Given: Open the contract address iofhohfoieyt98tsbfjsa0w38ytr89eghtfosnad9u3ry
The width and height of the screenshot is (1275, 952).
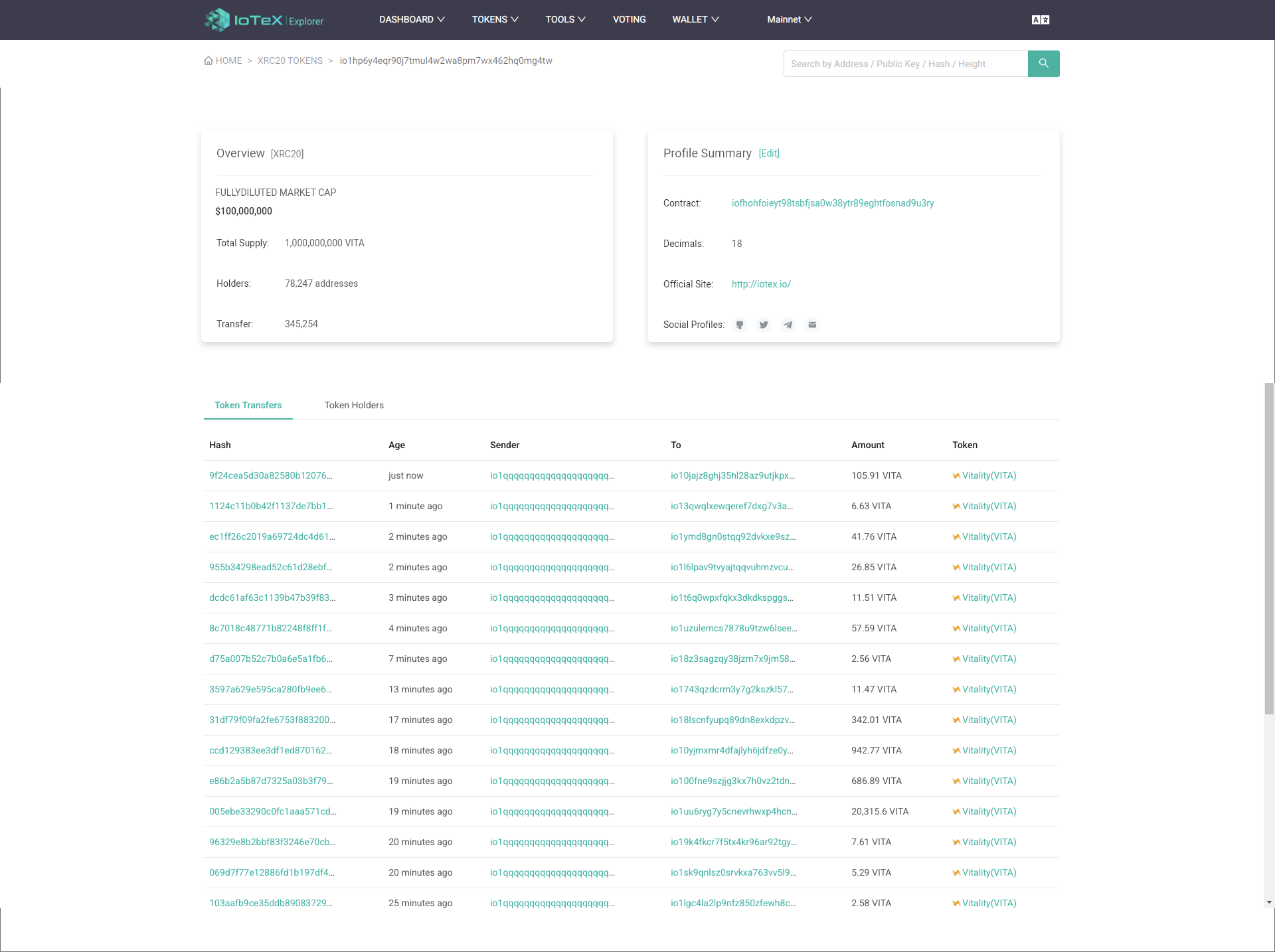Looking at the screenshot, I should [832, 203].
